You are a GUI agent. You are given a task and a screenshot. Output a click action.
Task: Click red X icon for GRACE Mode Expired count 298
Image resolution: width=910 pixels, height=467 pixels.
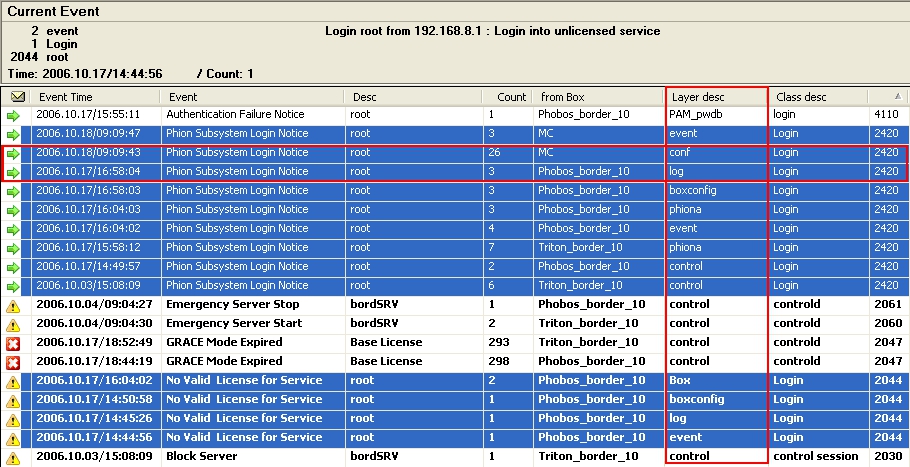tap(14, 362)
